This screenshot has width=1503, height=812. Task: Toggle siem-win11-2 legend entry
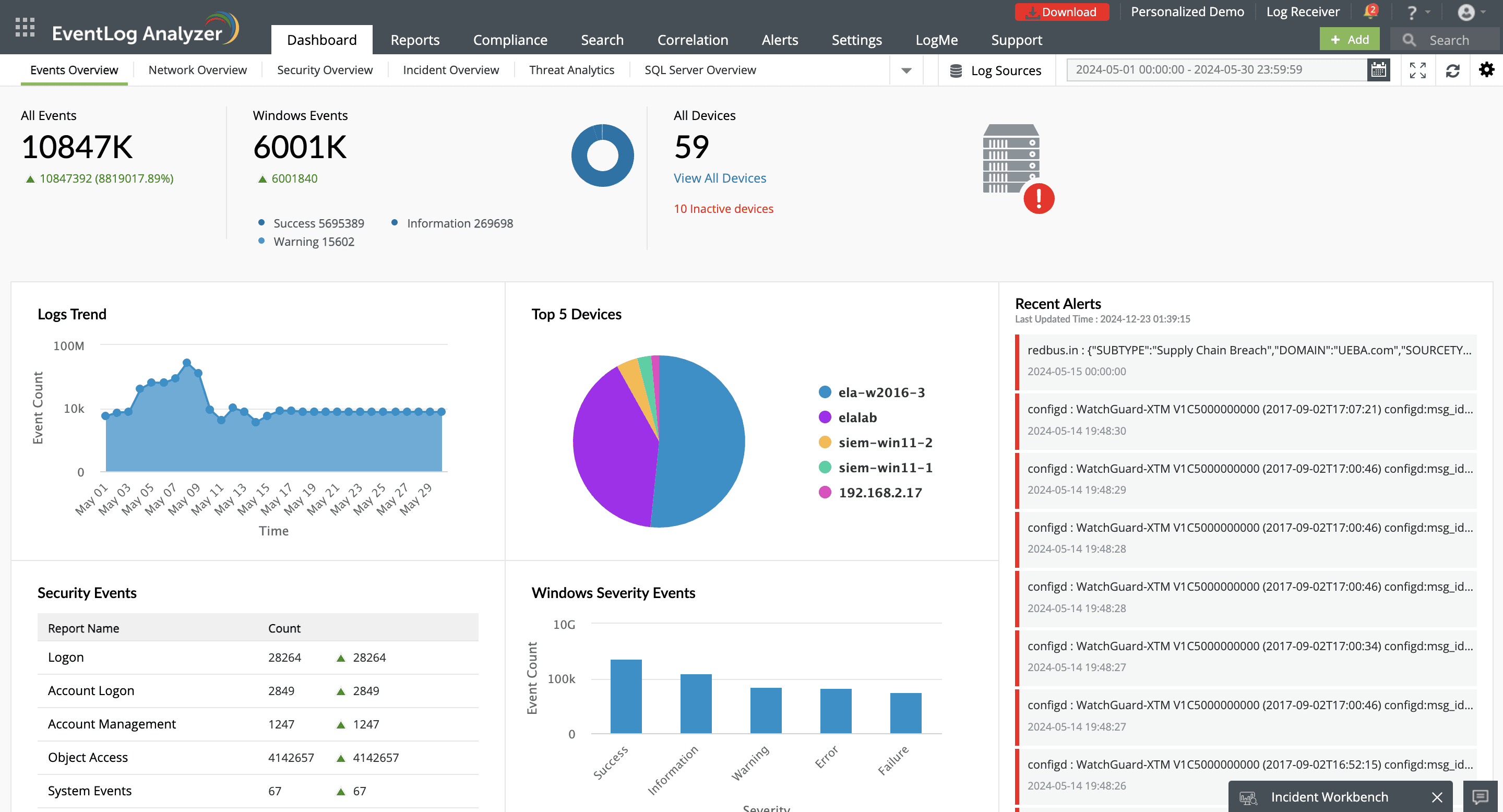click(885, 443)
